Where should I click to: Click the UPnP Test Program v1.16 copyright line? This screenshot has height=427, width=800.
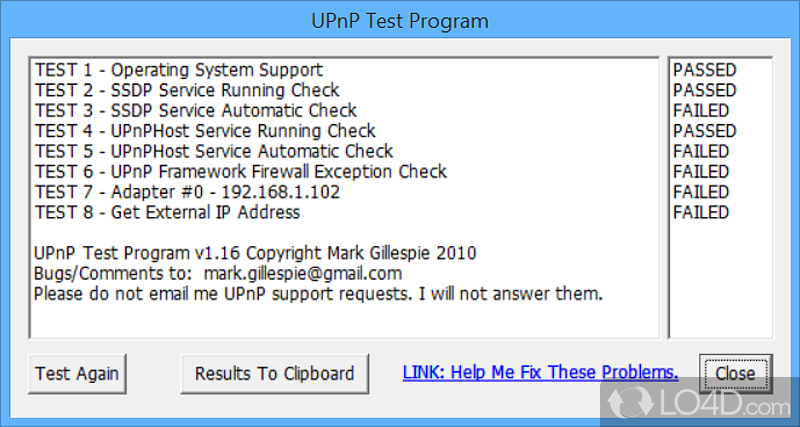click(255, 253)
